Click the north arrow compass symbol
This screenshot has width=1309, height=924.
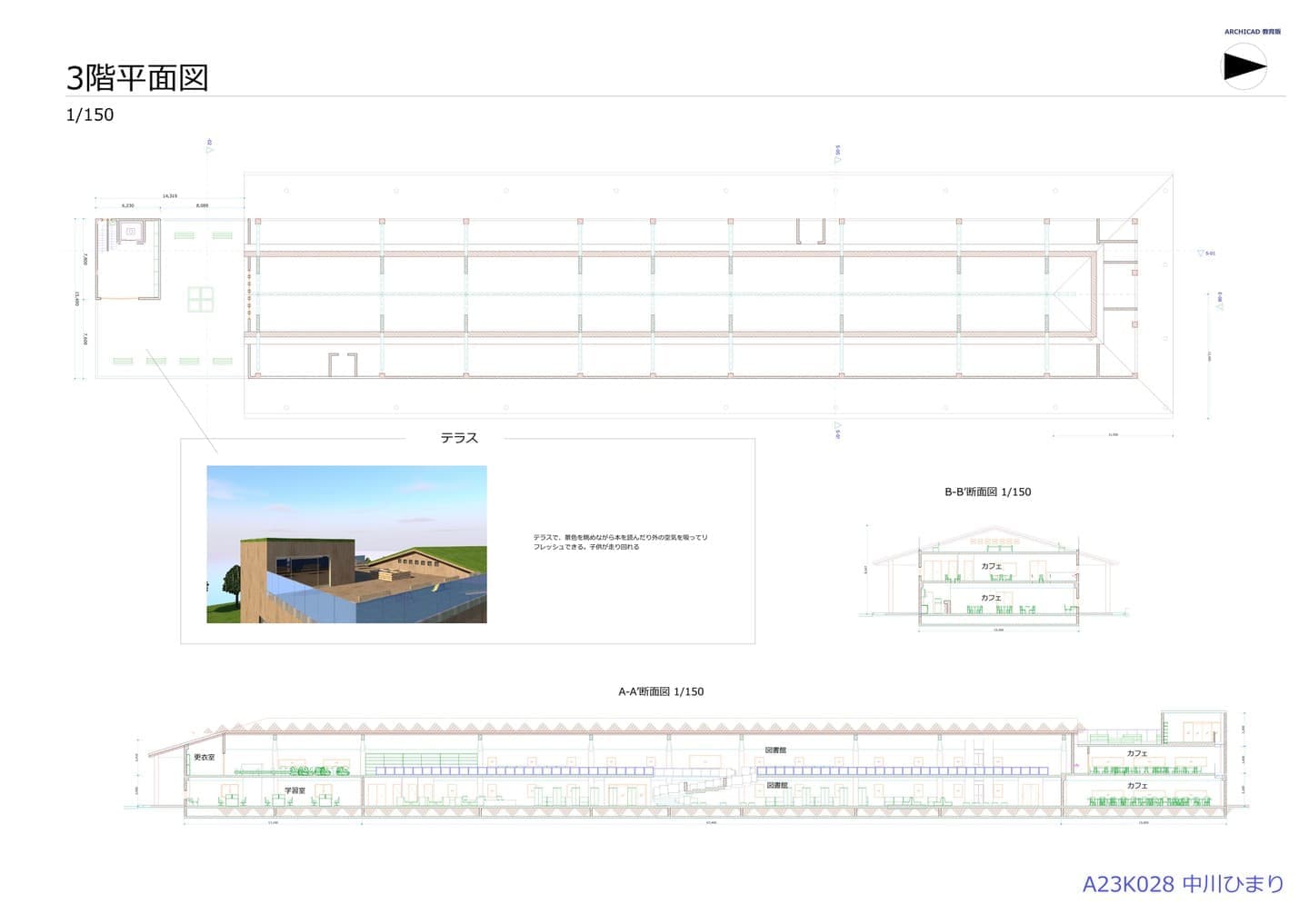coord(1244,66)
